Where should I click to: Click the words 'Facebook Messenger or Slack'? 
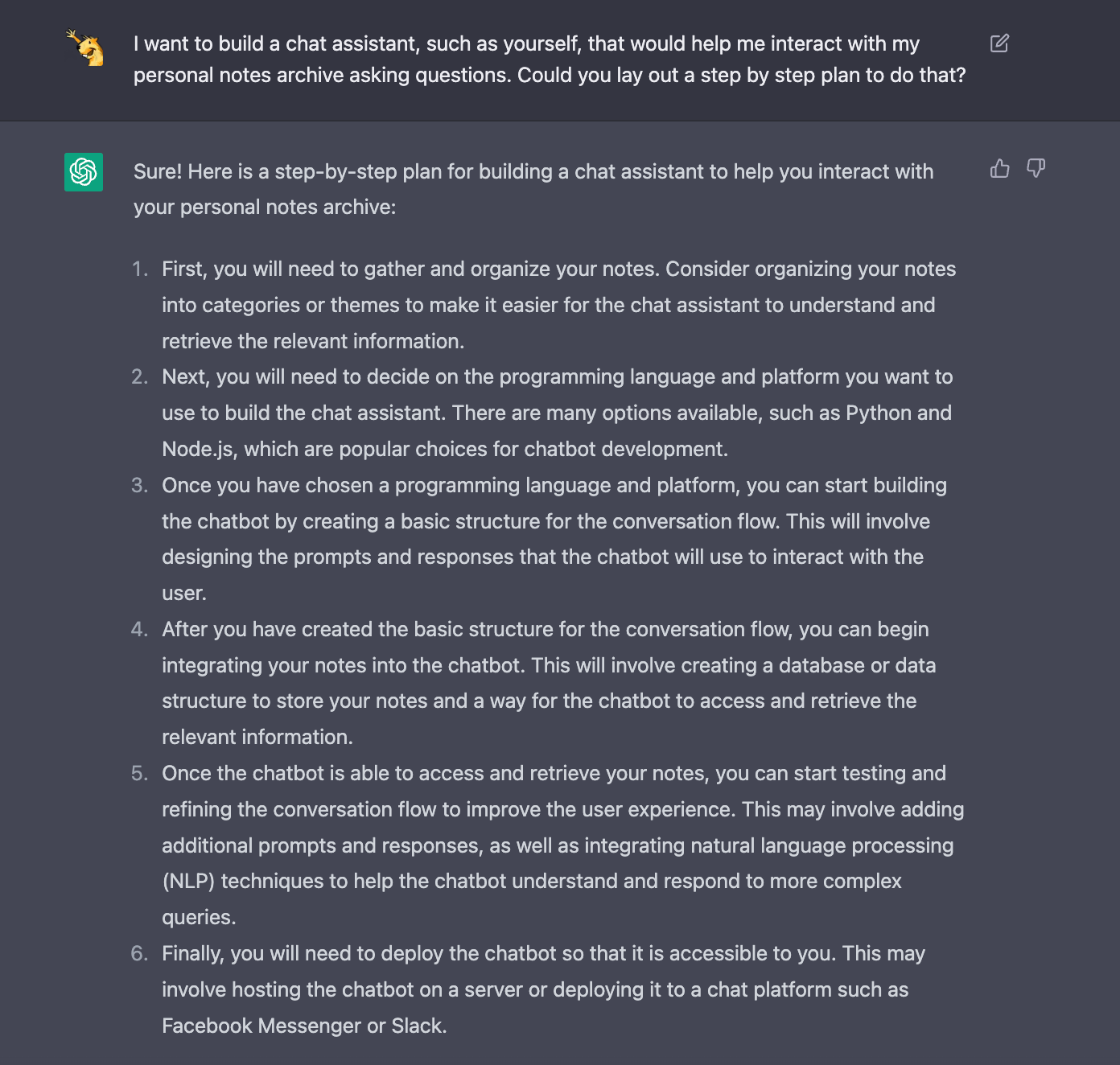coord(303,1026)
